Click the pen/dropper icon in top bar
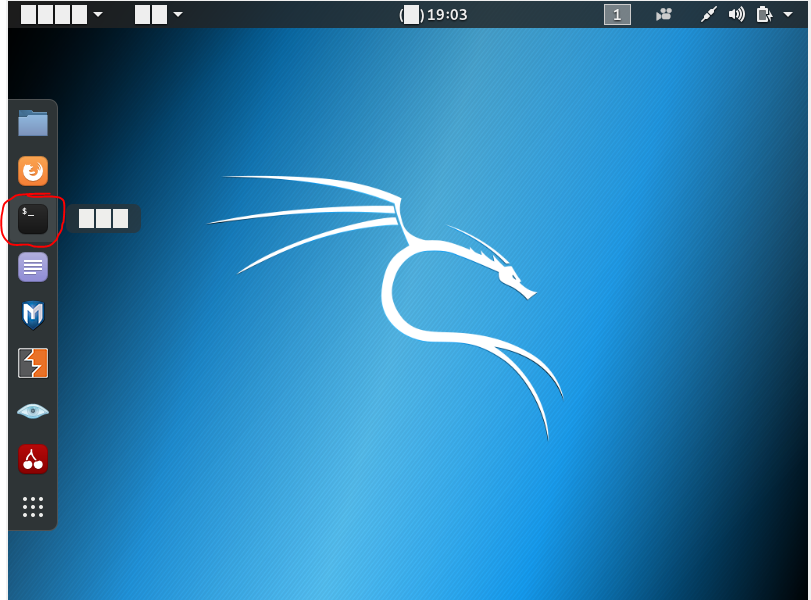Screen dimensions: 811x600 click(709, 14)
